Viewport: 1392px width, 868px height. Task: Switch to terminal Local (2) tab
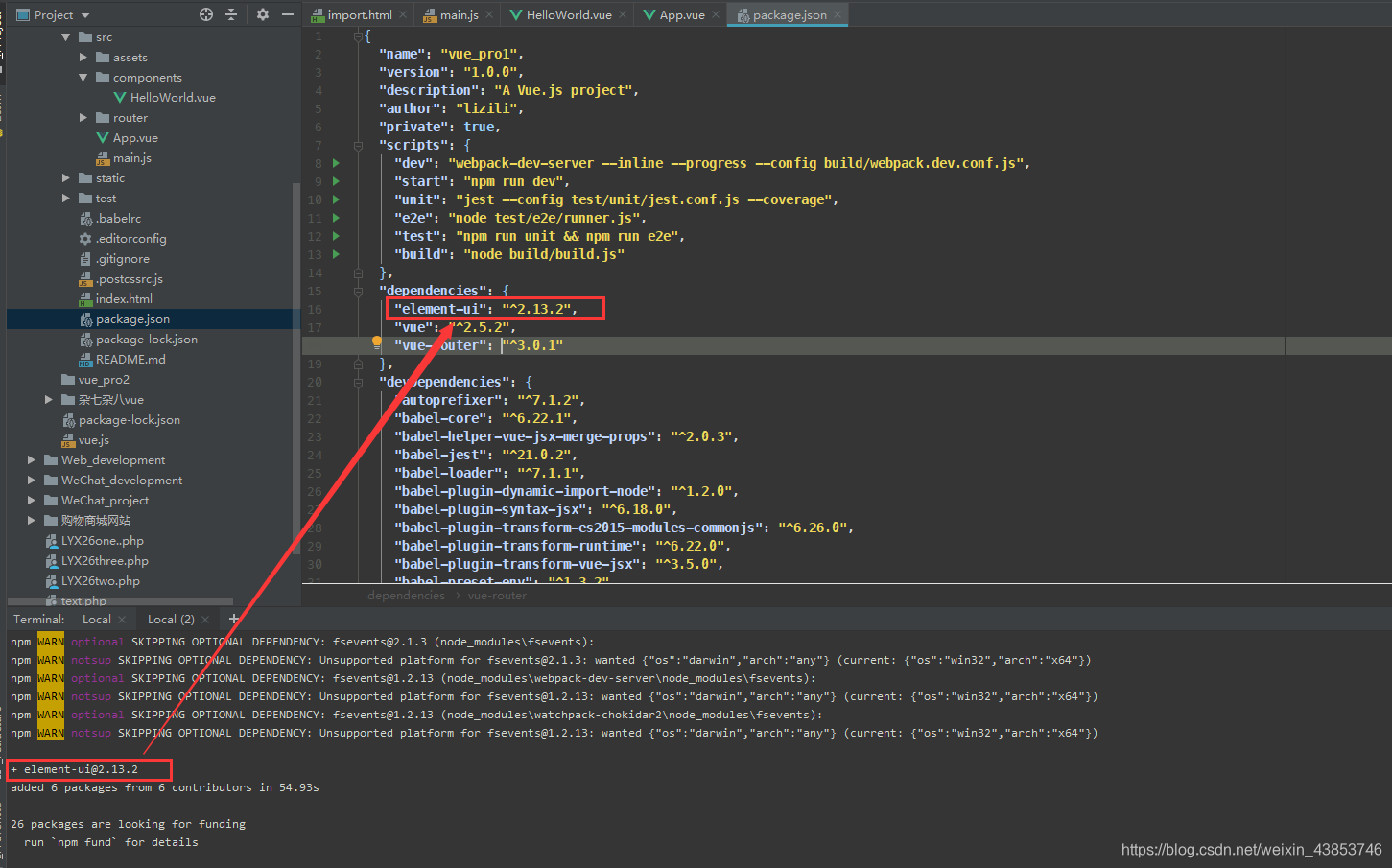pyautogui.click(x=171, y=620)
